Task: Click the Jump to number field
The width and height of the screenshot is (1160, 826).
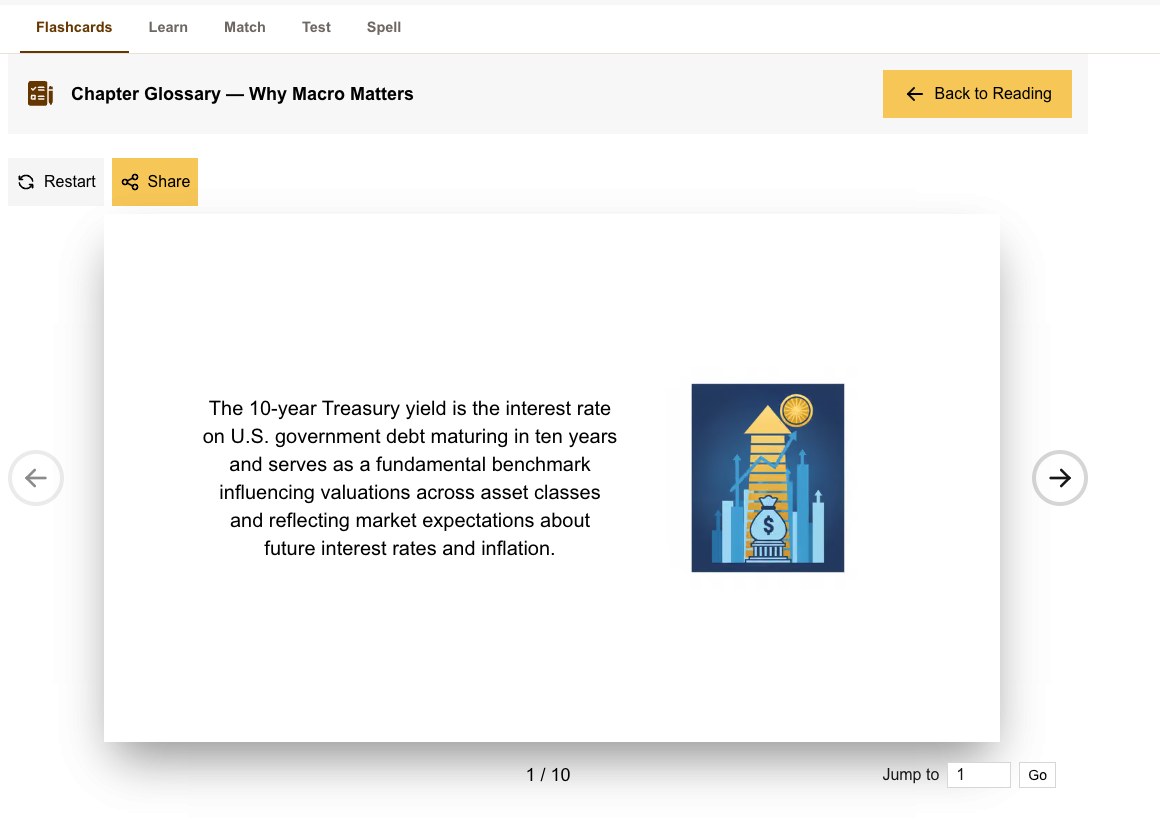Action: (x=979, y=775)
